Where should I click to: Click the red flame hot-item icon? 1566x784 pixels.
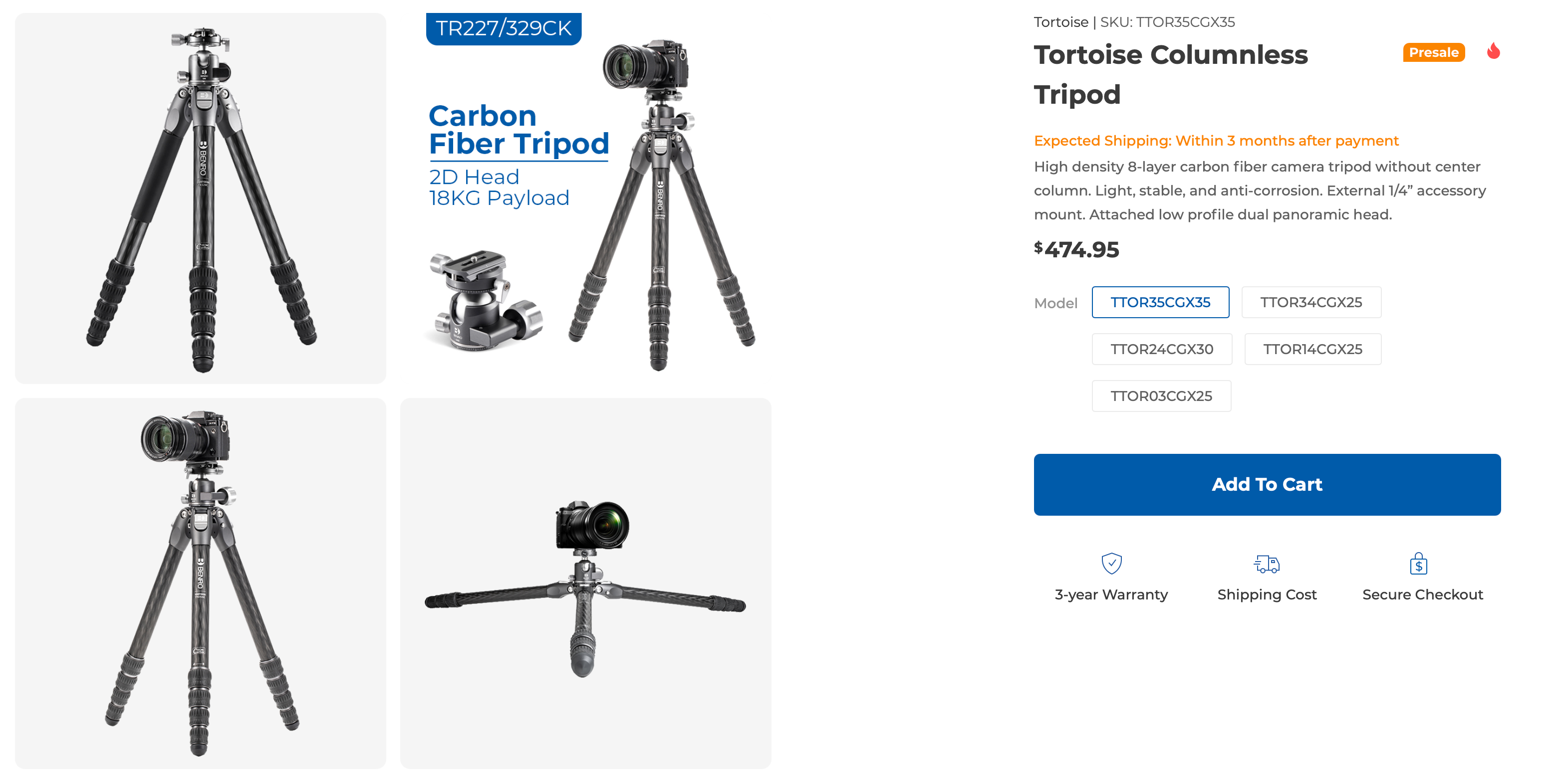click(1493, 51)
